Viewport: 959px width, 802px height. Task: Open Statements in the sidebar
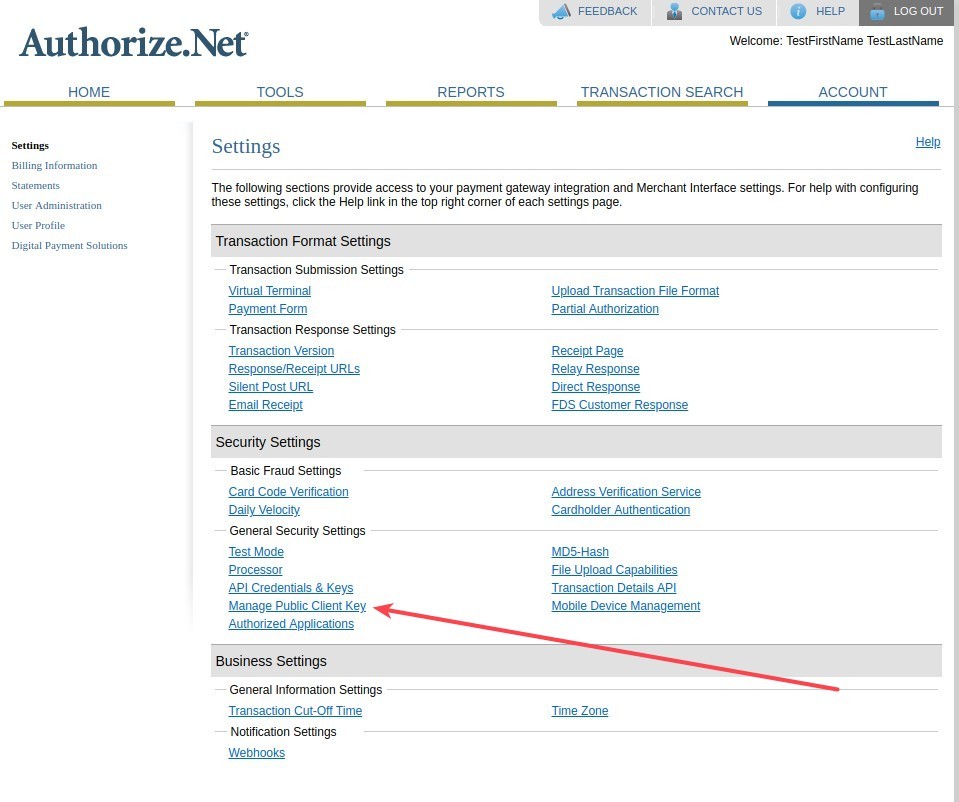click(x=35, y=185)
